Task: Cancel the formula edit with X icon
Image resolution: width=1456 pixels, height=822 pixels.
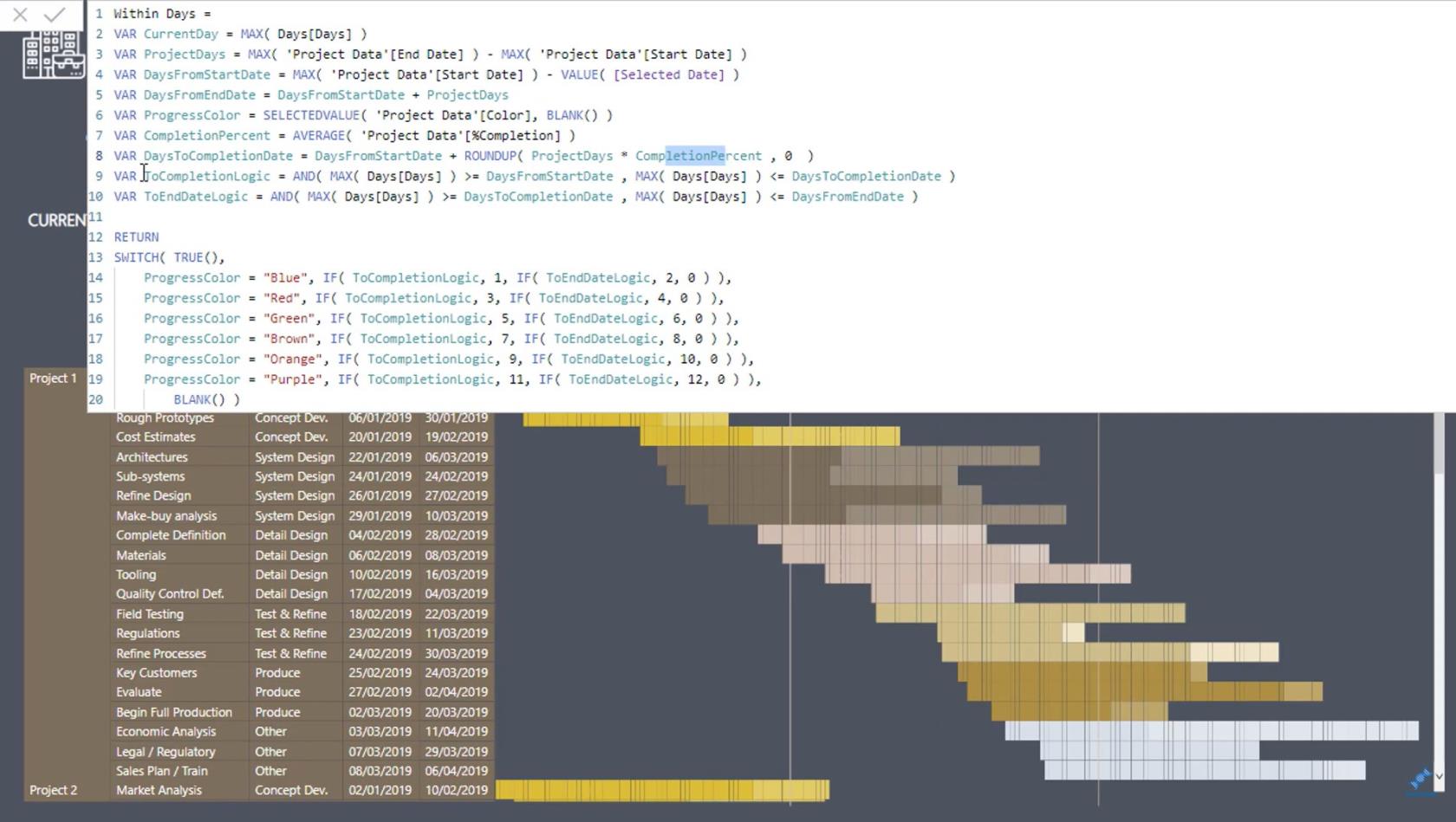Action: [20, 15]
